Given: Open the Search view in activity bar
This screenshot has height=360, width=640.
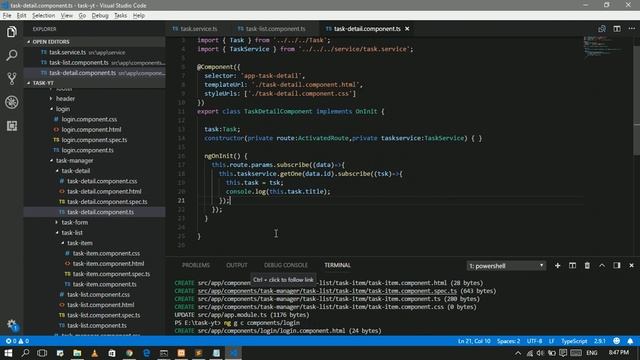Looking at the screenshot, I should [11, 55].
